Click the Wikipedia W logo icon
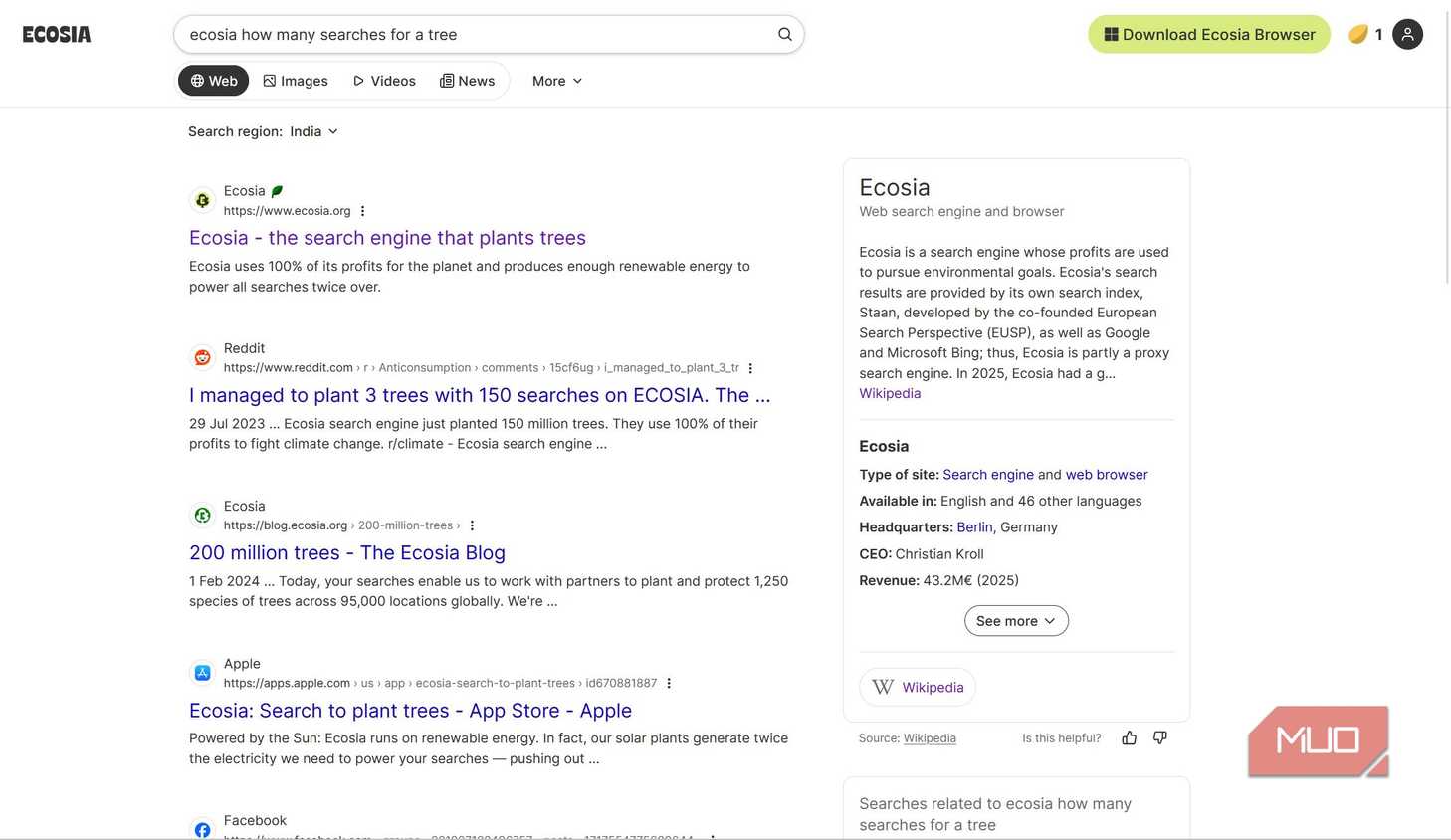Screen dimensions: 1451x840 [x=883, y=687]
